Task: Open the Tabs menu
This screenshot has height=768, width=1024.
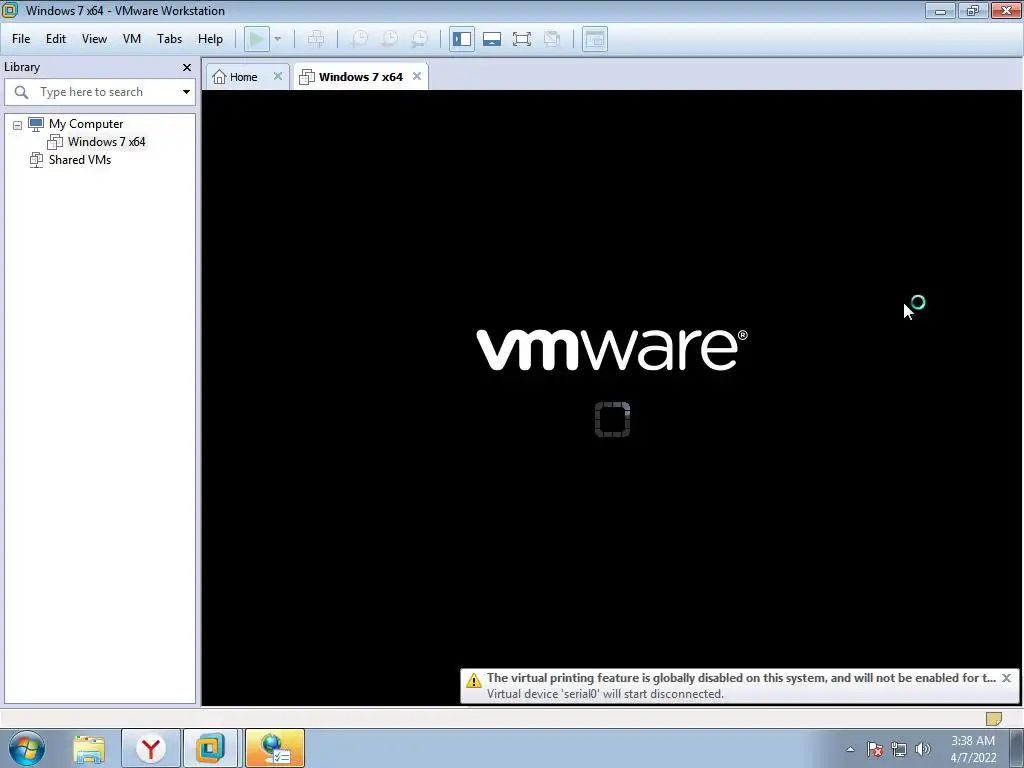Action: coord(169,39)
